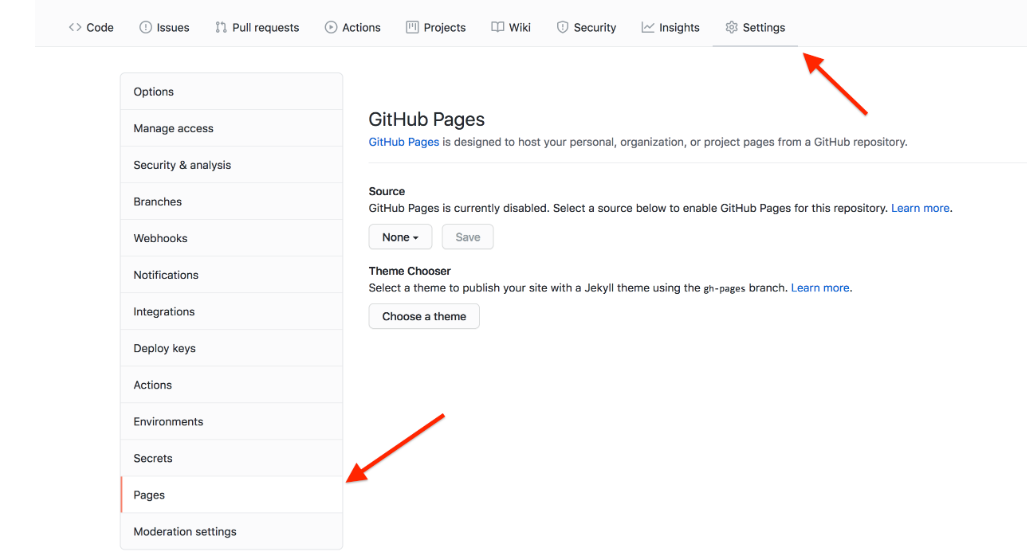Expand the None source dropdown

coord(400,237)
